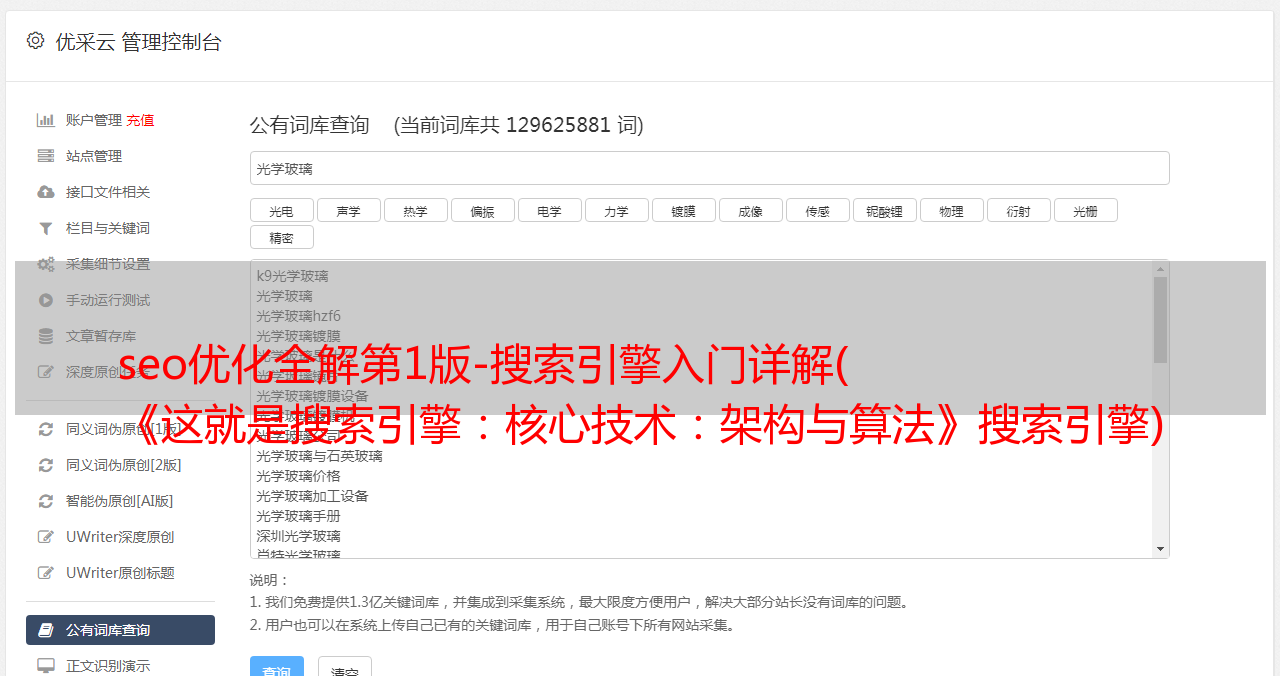The image size is (1280, 676).
Task: Go to UWriter原创标题 in the sidebar
Action: click(120, 573)
